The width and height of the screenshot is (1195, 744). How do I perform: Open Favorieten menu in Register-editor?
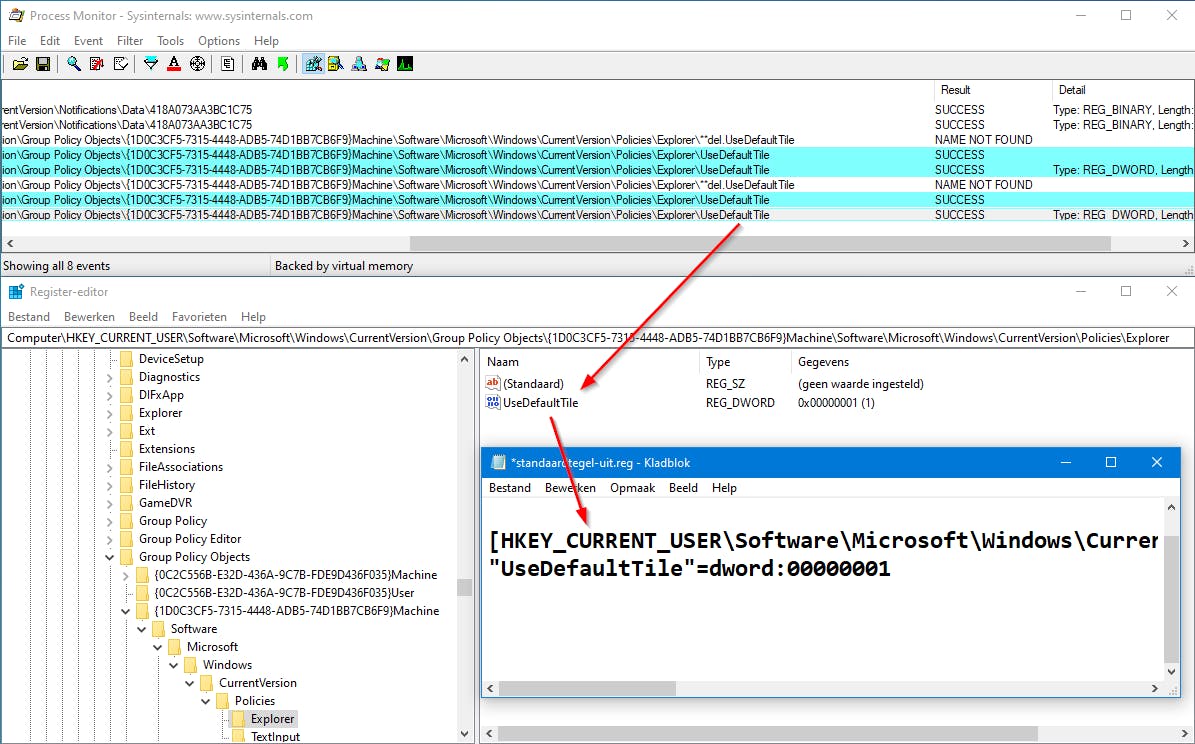tap(199, 317)
